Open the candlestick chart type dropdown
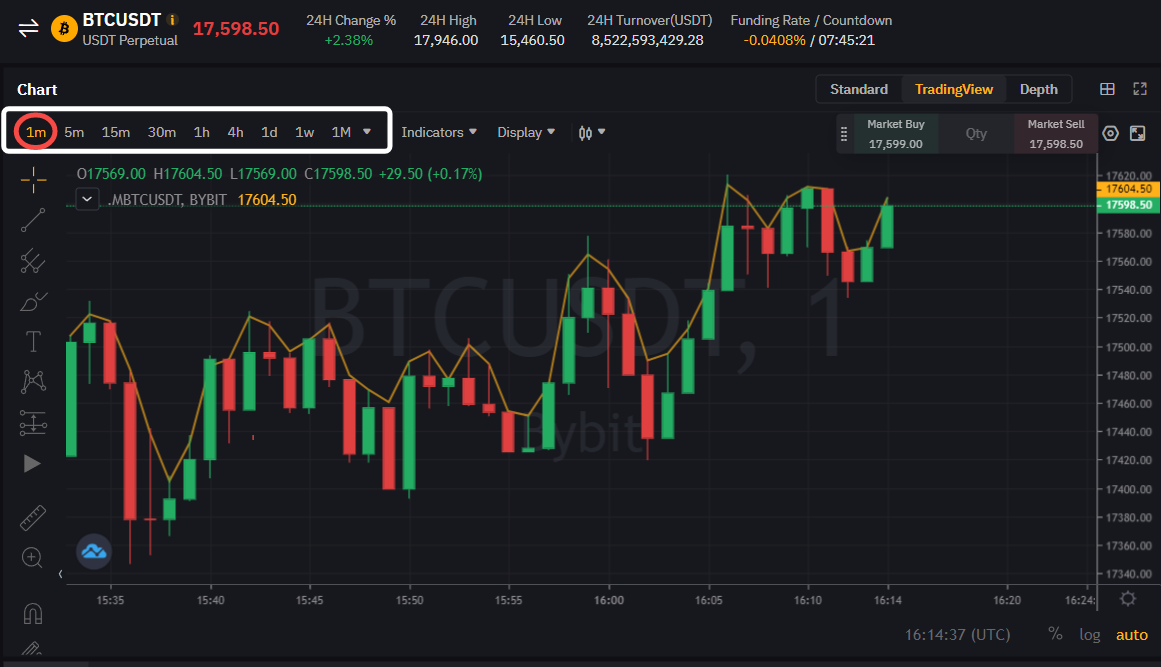The height and width of the screenshot is (667, 1161). pyautogui.click(x=592, y=132)
